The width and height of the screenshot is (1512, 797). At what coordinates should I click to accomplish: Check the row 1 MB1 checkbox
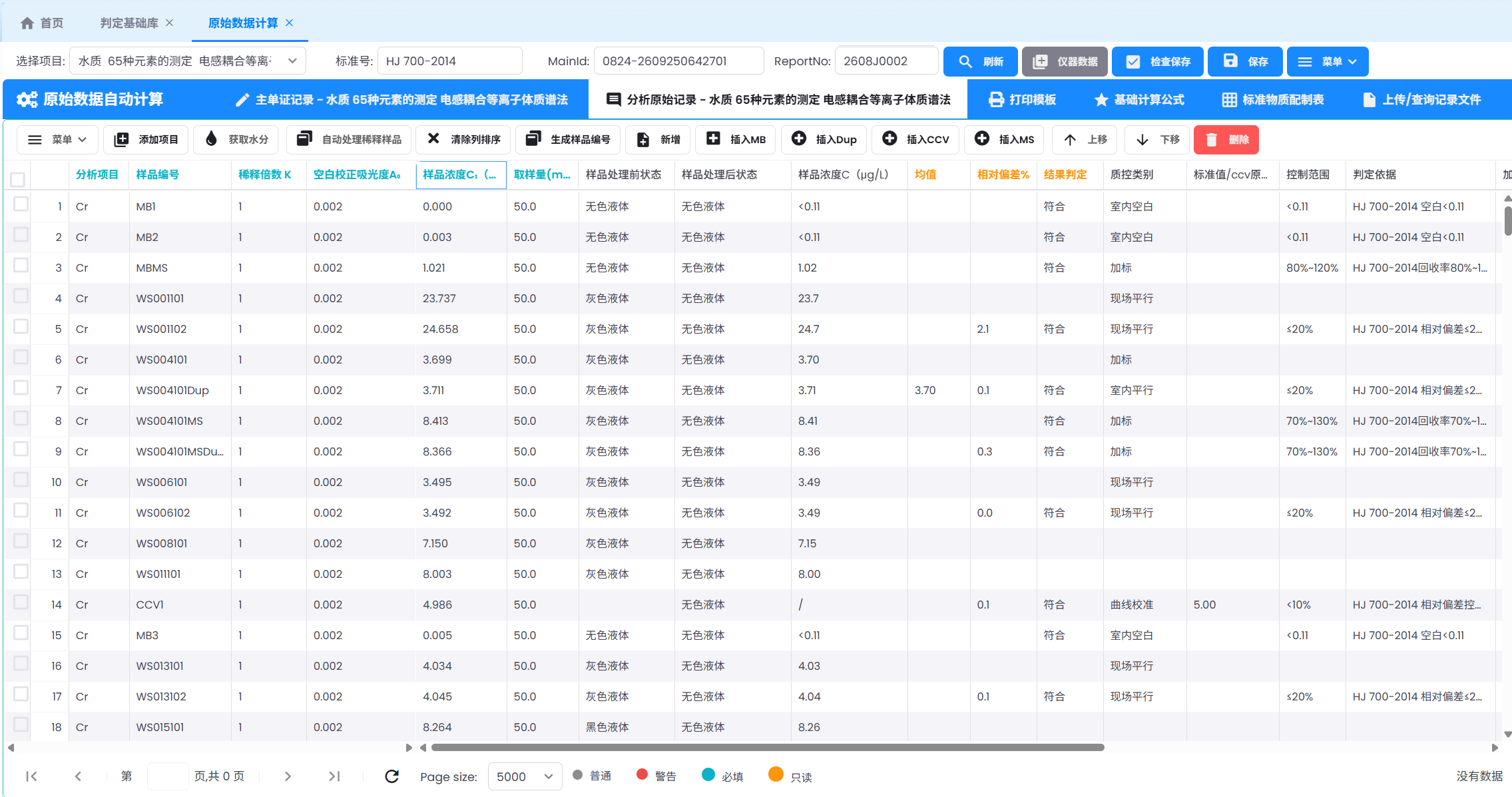click(21, 204)
